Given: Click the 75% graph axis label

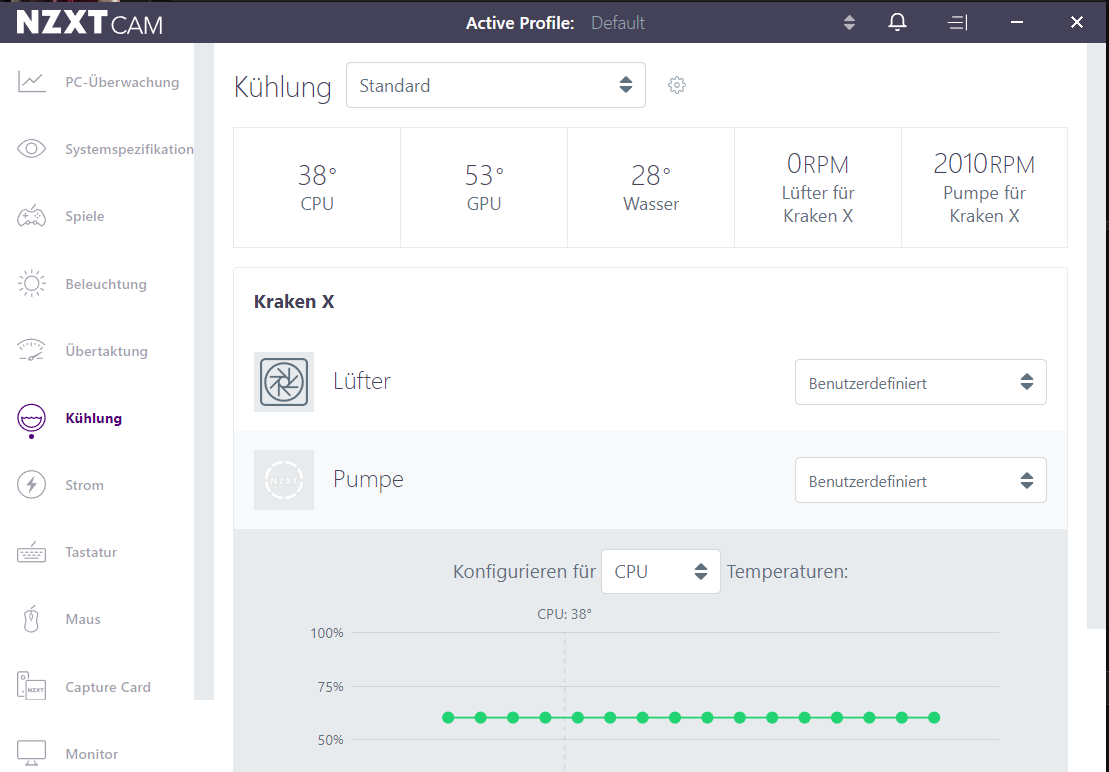Looking at the screenshot, I should (x=330, y=686).
